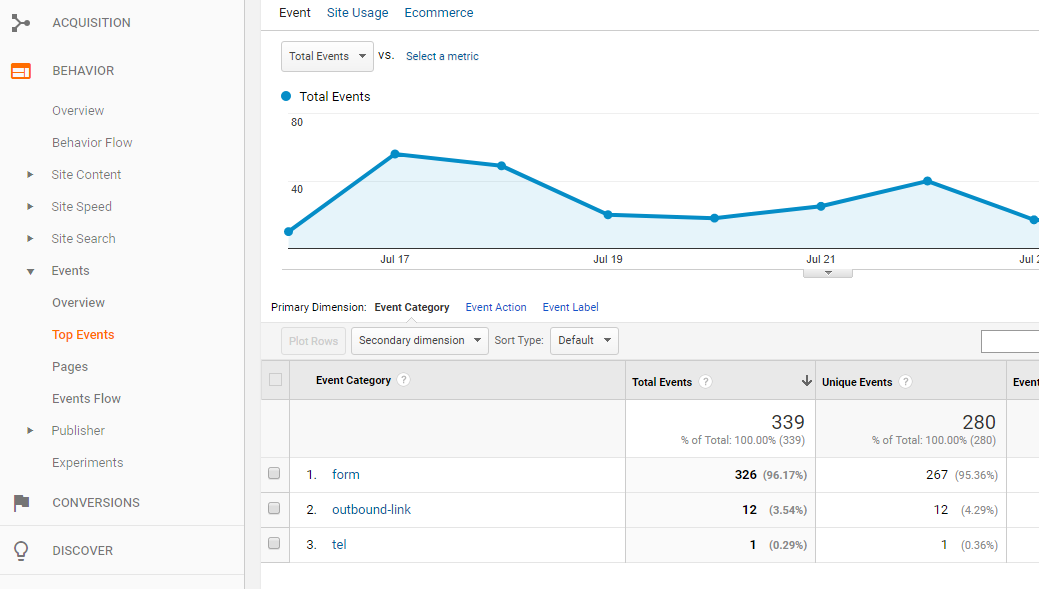The height and width of the screenshot is (589, 1039).
Task: Click the sort-descending arrow in Total Events column
Action: point(806,381)
